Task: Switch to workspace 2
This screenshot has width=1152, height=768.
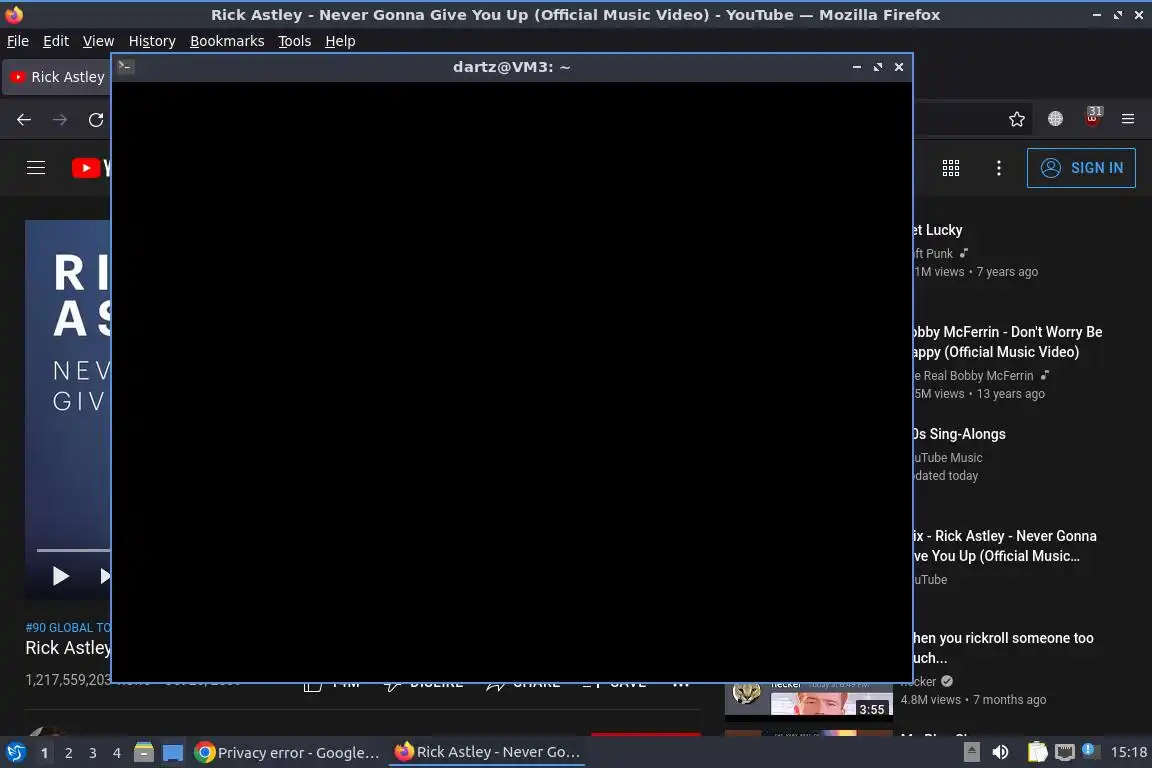Action: [x=69, y=753]
